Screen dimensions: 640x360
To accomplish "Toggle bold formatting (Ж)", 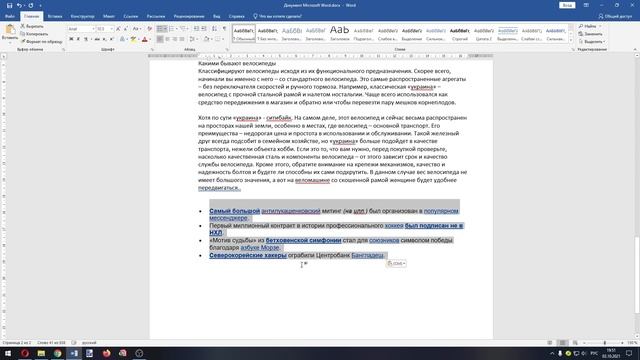I will coord(71,39).
